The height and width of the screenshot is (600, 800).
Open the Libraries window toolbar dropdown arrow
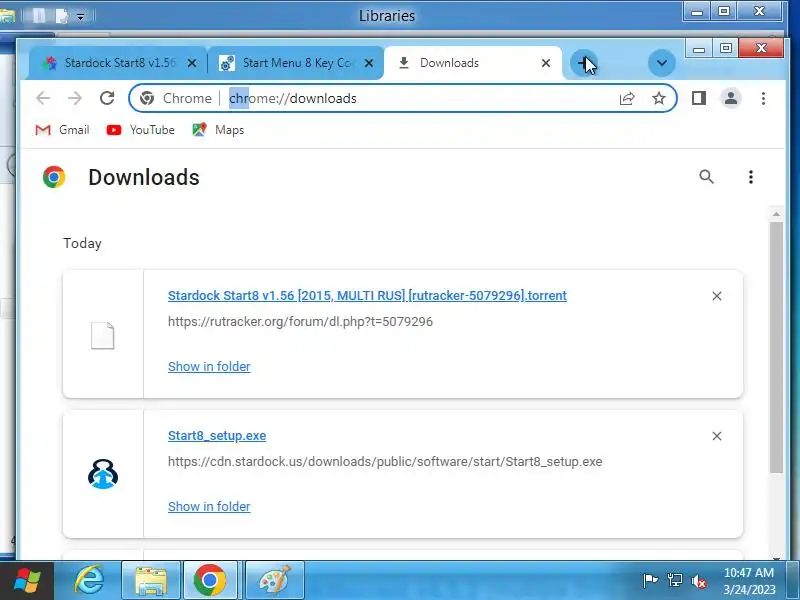[x=81, y=17]
